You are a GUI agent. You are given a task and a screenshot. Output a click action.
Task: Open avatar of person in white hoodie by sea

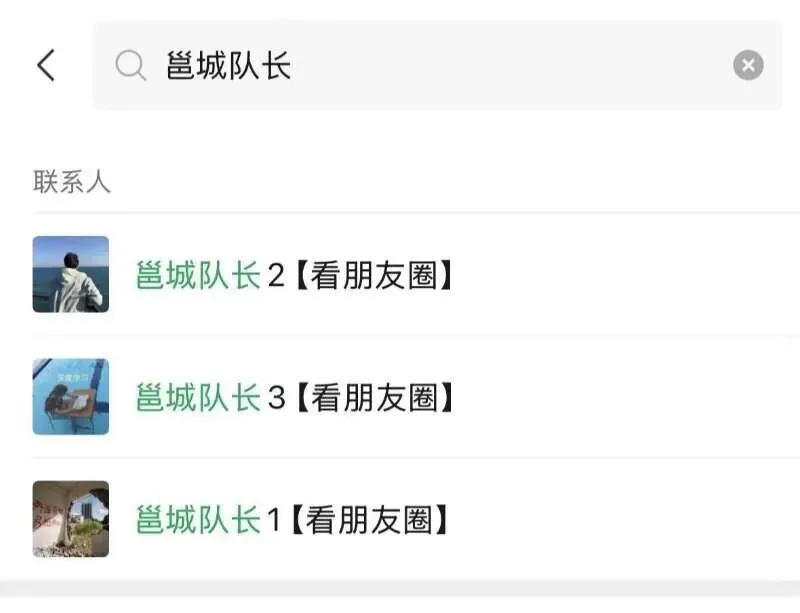click(x=71, y=274)
